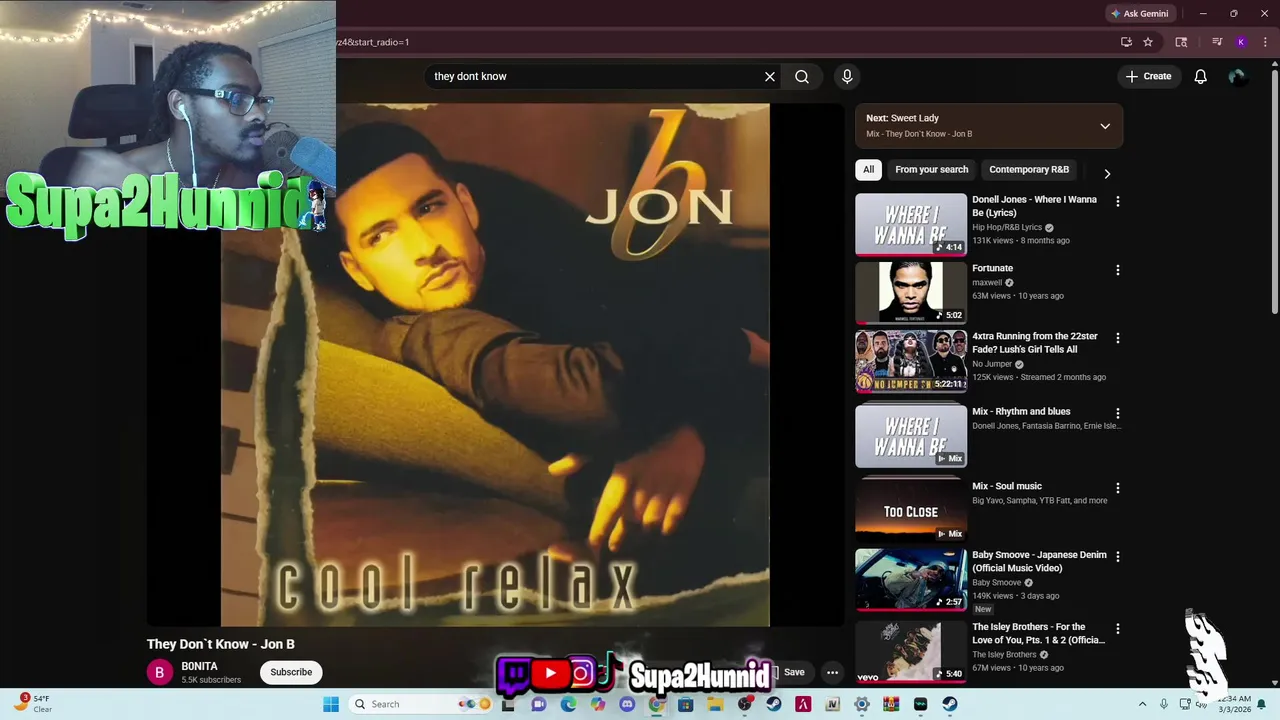Viewport: 1280px width, 720px height.
Task: Open options for 4xtra No Jumper video
Action: [1117, 338]
